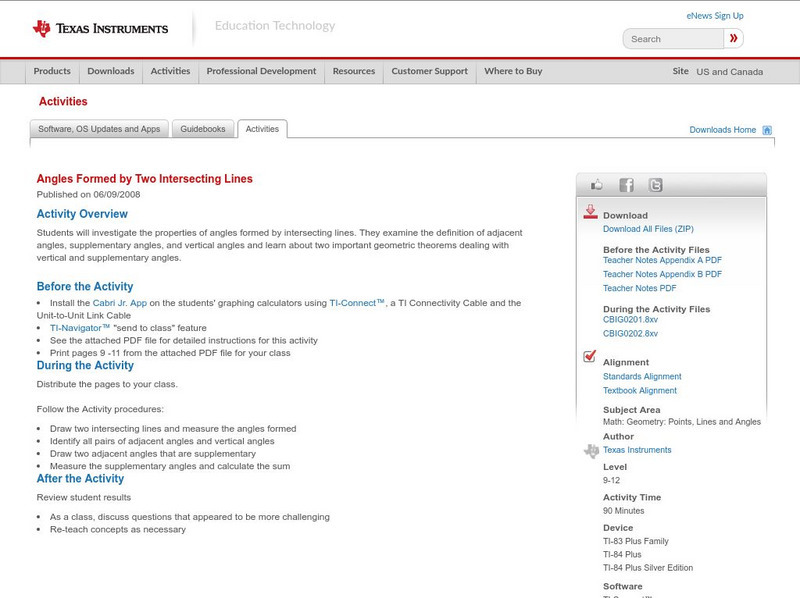Click the red Download arrow icon
The image size is (800, 598).
[590, 212]
